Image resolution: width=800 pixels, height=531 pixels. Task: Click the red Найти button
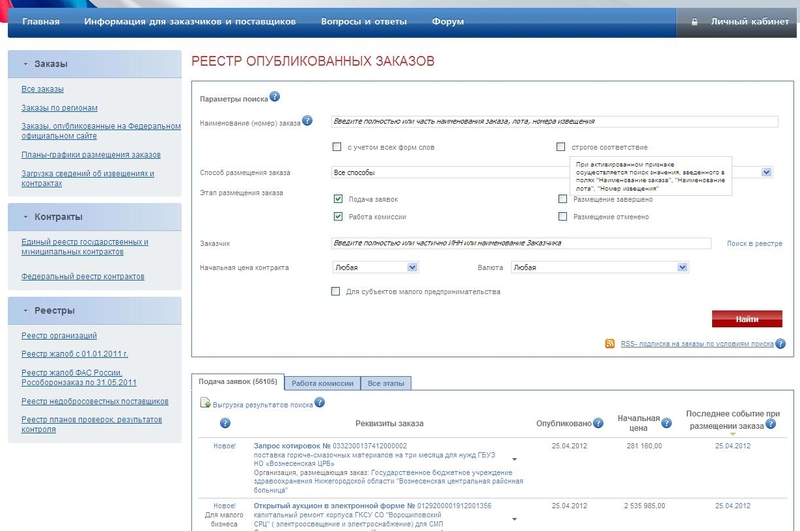tap(747, 319)
